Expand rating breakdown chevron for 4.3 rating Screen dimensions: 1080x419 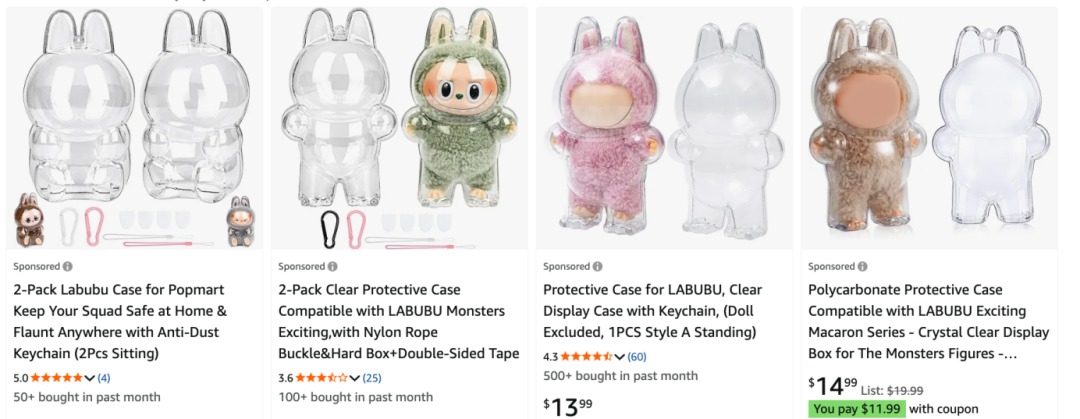[x=619, y=356]
